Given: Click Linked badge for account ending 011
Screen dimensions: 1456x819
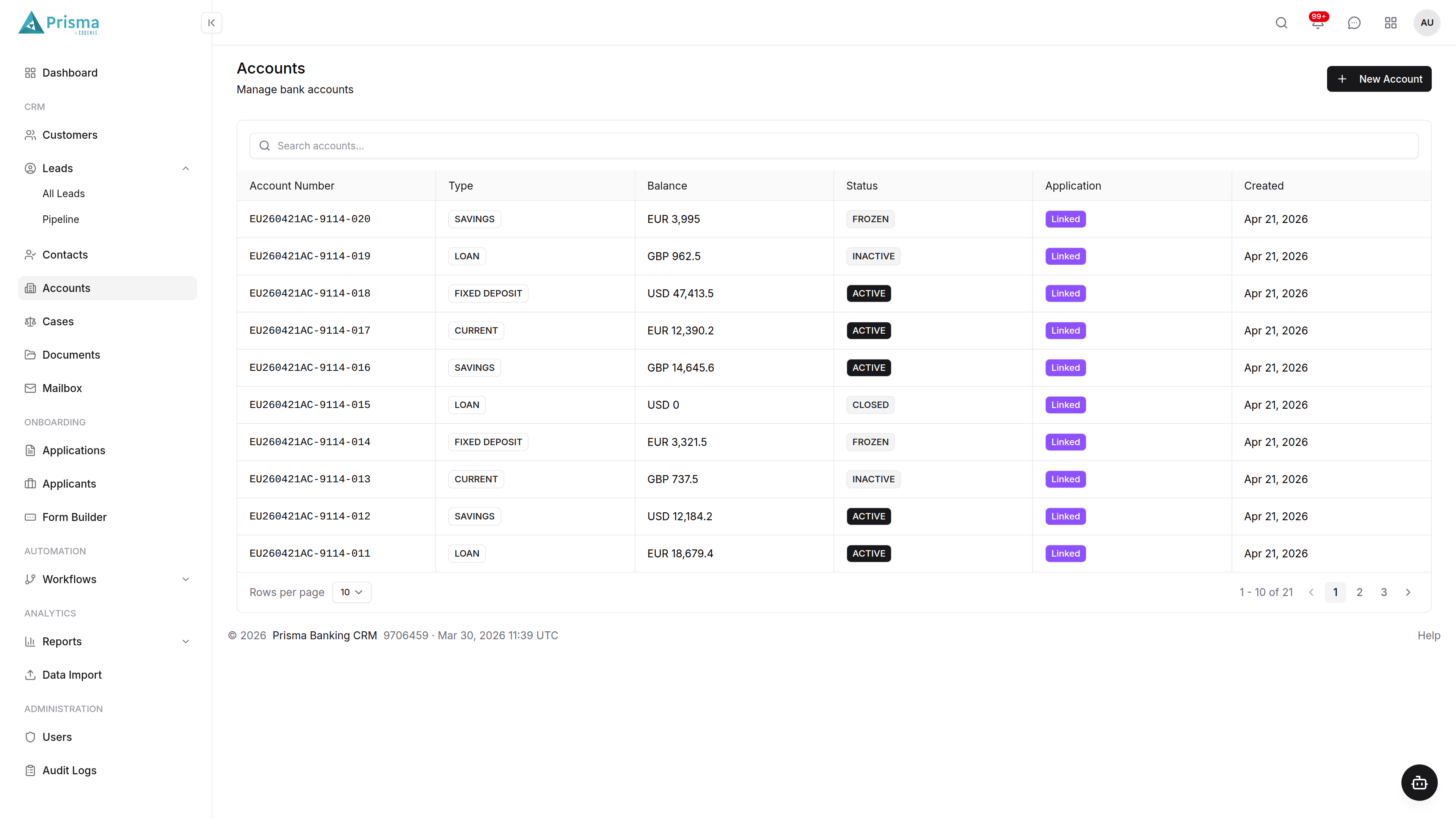Looking at the screenshot, I should pos(1065,553).
